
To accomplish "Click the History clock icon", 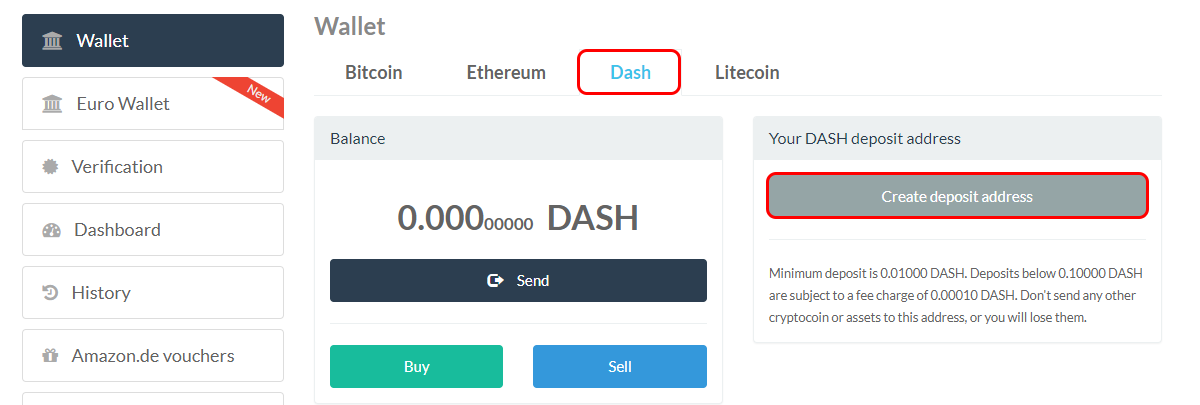I will point(50,293).
